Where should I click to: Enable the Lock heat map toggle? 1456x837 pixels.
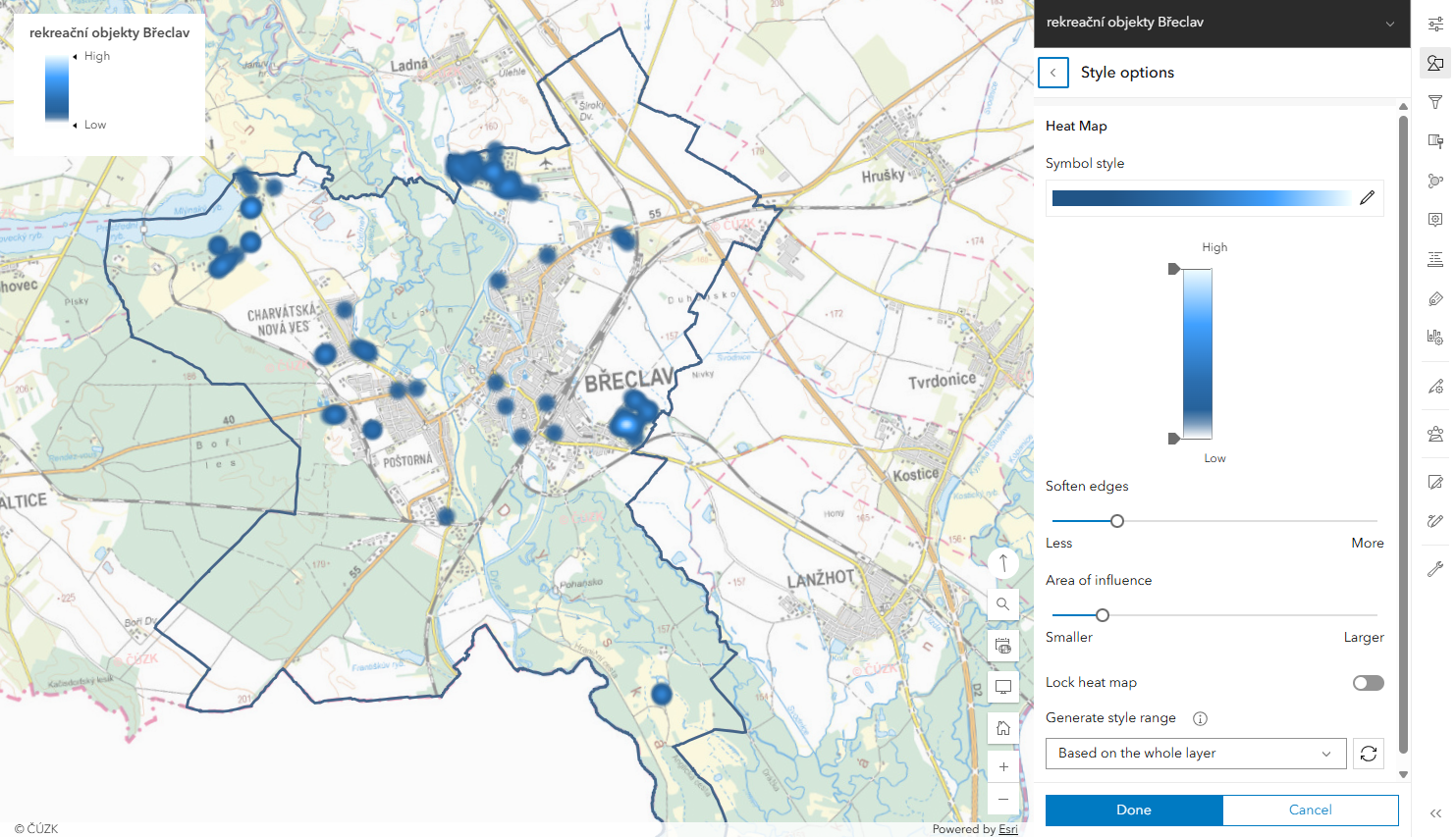pos(1368,683)
